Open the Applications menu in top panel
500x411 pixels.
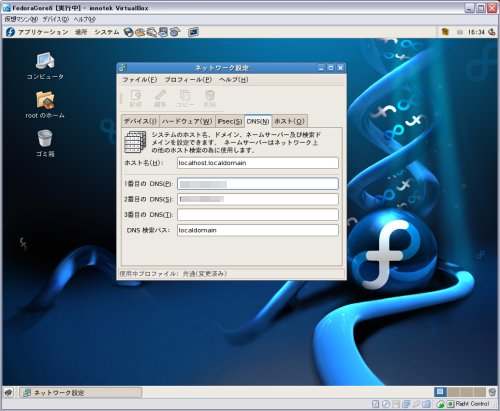click(43, 32)
